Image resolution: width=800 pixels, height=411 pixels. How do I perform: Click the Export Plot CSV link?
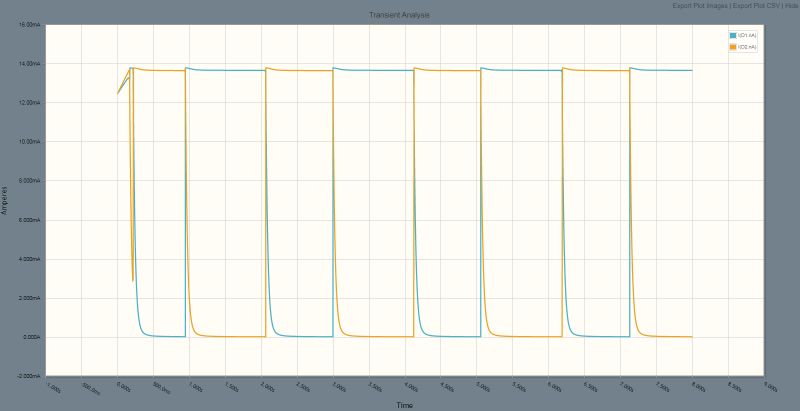[x=756, y=6]
